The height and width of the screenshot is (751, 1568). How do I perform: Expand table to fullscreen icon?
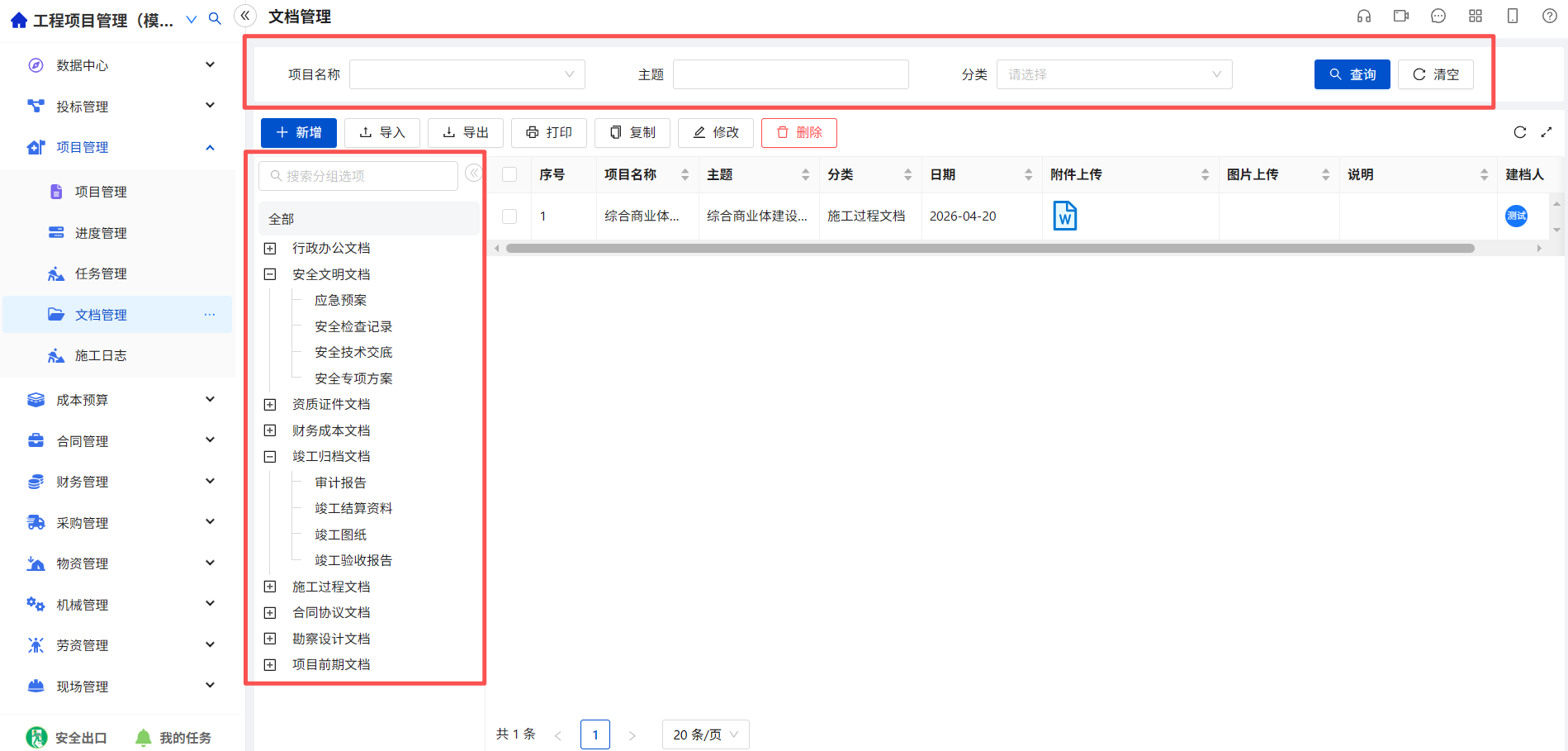(x=1547, y=132)
